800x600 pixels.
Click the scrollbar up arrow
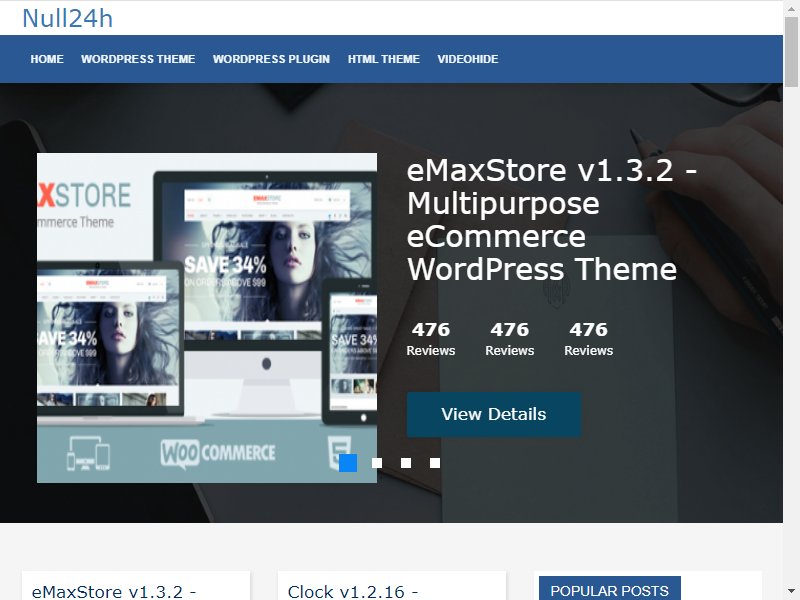[792, 8]
